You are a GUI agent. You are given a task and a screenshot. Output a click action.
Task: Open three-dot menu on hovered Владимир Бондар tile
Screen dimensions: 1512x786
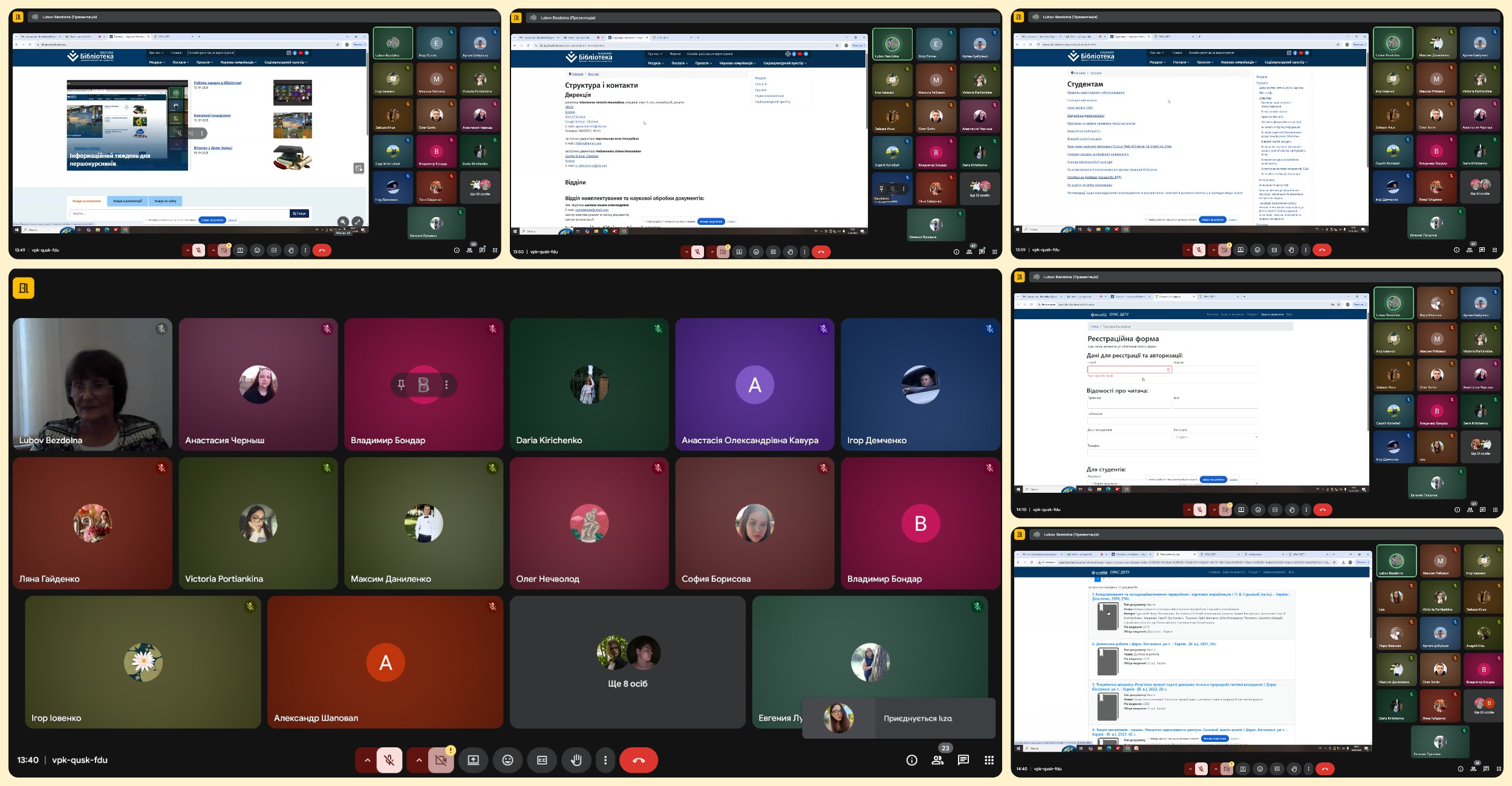[x=446, y=385]
